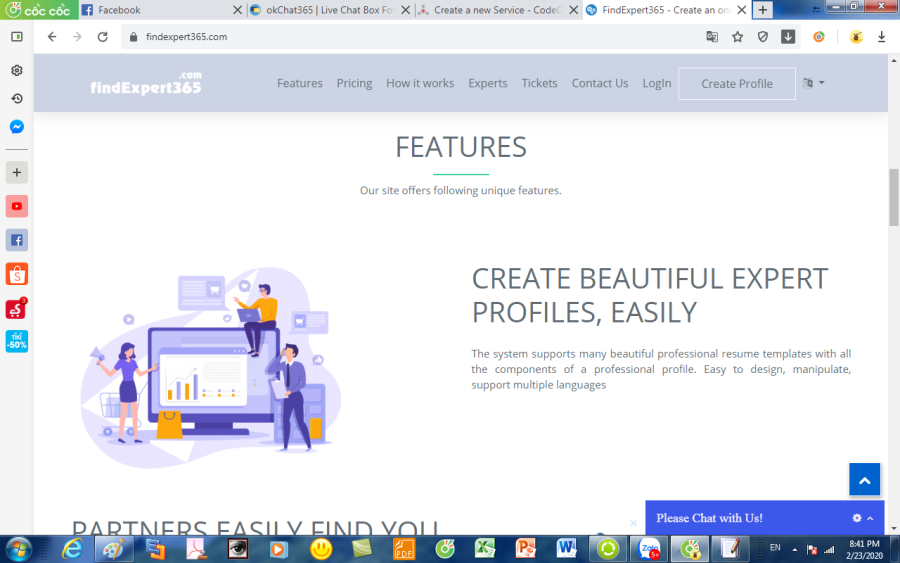Open the site language dropdown
Screen dimensions: 900x563
(813, 83)
